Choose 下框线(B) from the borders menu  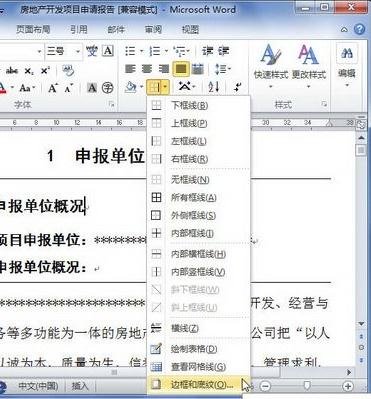click(198, 105)
